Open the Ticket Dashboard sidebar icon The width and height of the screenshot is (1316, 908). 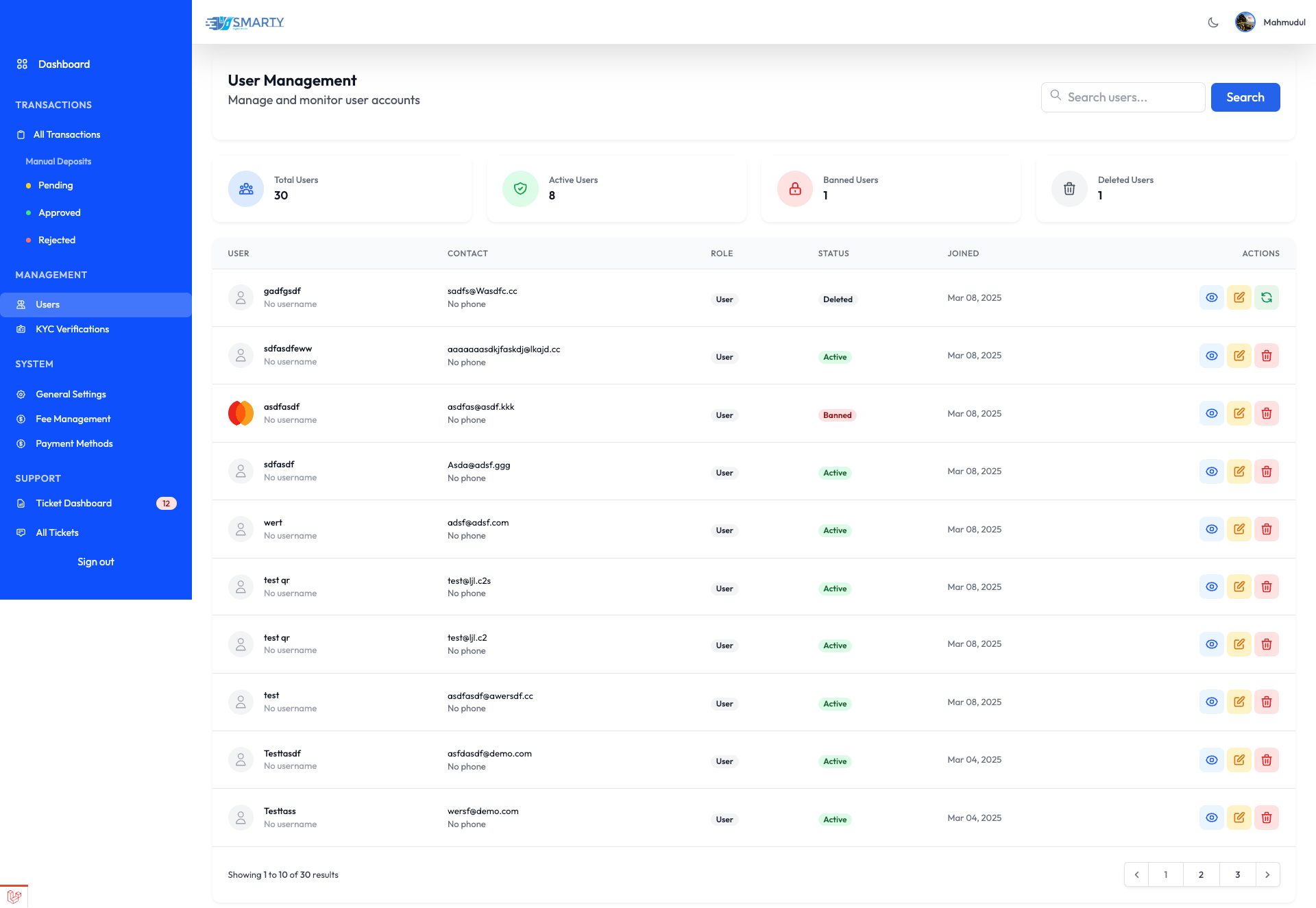coord(21,503)
